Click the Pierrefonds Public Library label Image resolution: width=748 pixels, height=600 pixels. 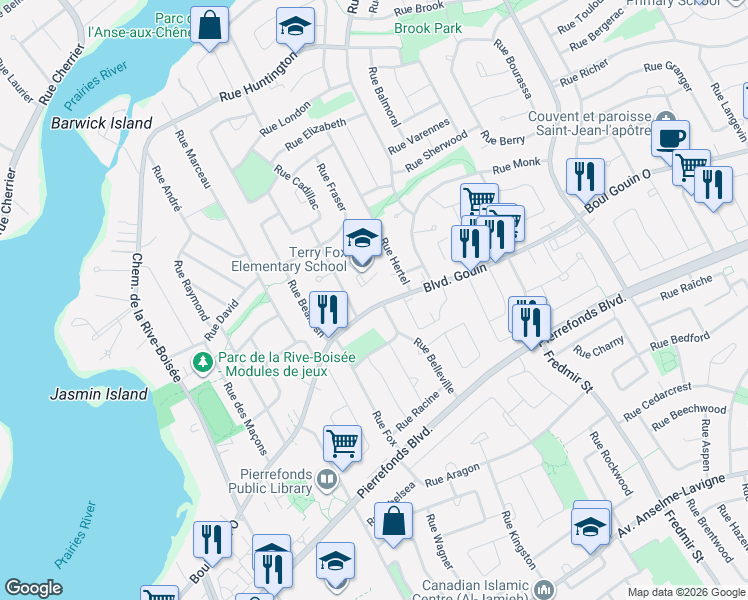[270, 481]
